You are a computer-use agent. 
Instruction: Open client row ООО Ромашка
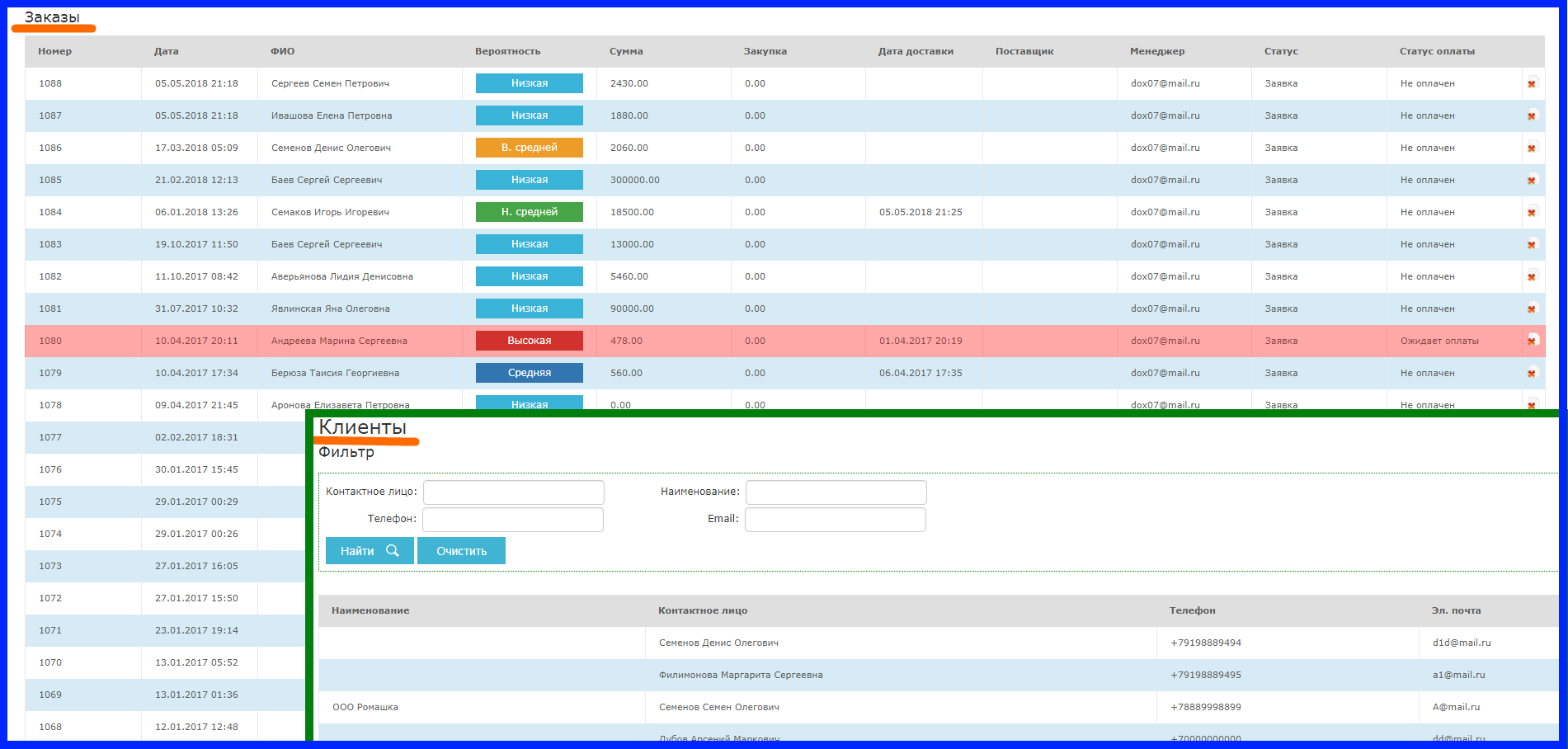point(939,707)
